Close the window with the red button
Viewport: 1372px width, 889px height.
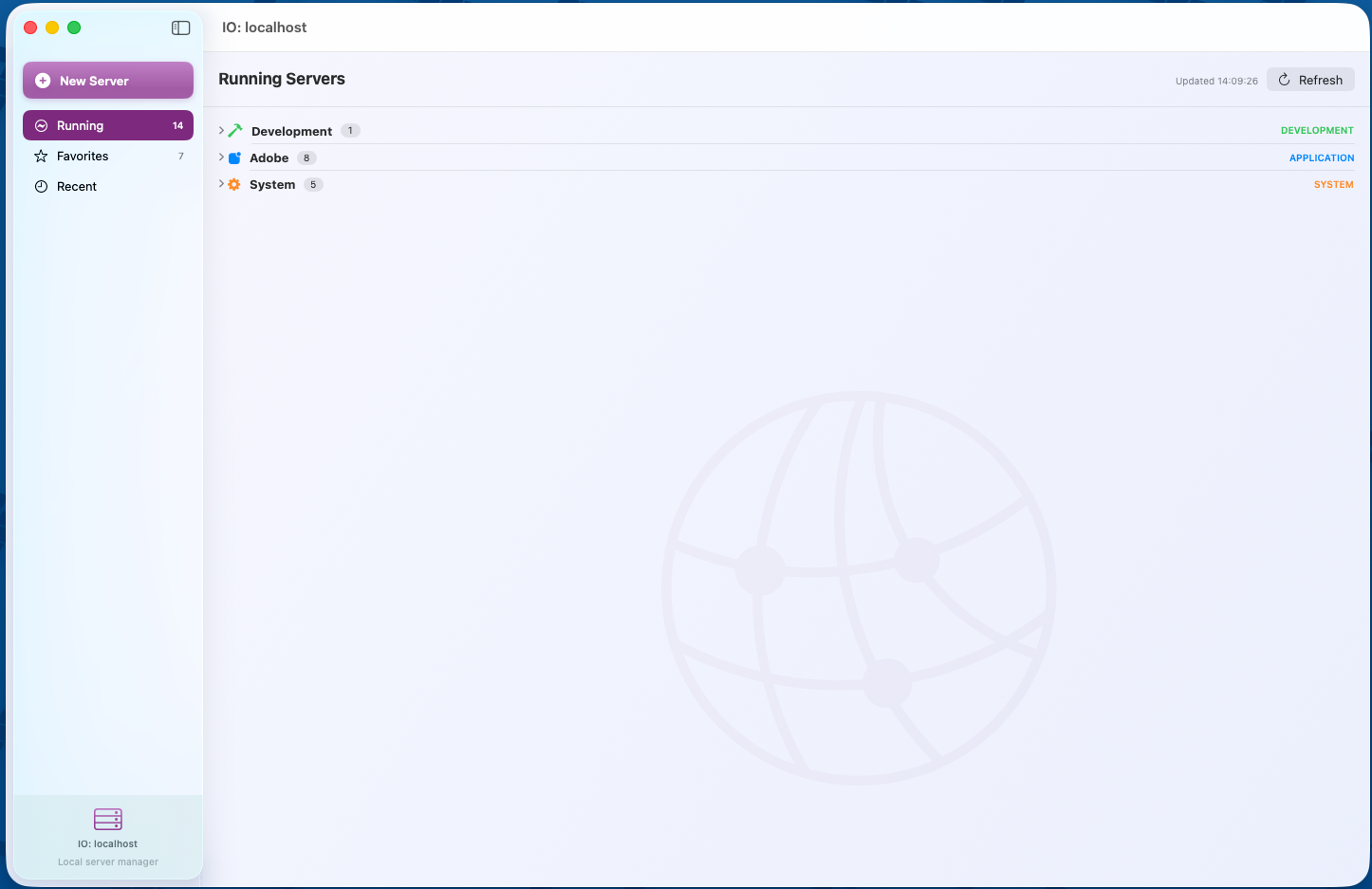coord(30,28)
